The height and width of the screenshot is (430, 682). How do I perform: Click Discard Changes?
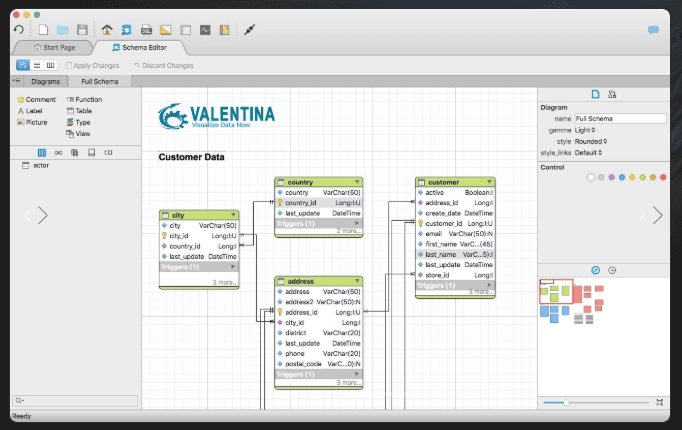tap(164, 66)
